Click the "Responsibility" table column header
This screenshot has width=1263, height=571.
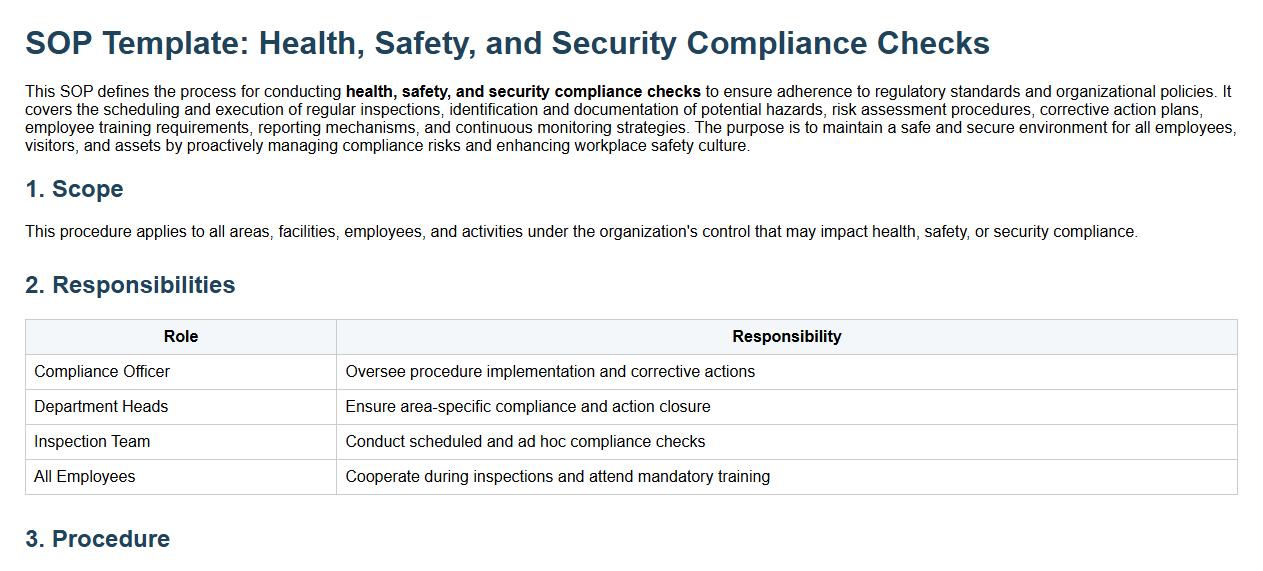coord(786,337)
